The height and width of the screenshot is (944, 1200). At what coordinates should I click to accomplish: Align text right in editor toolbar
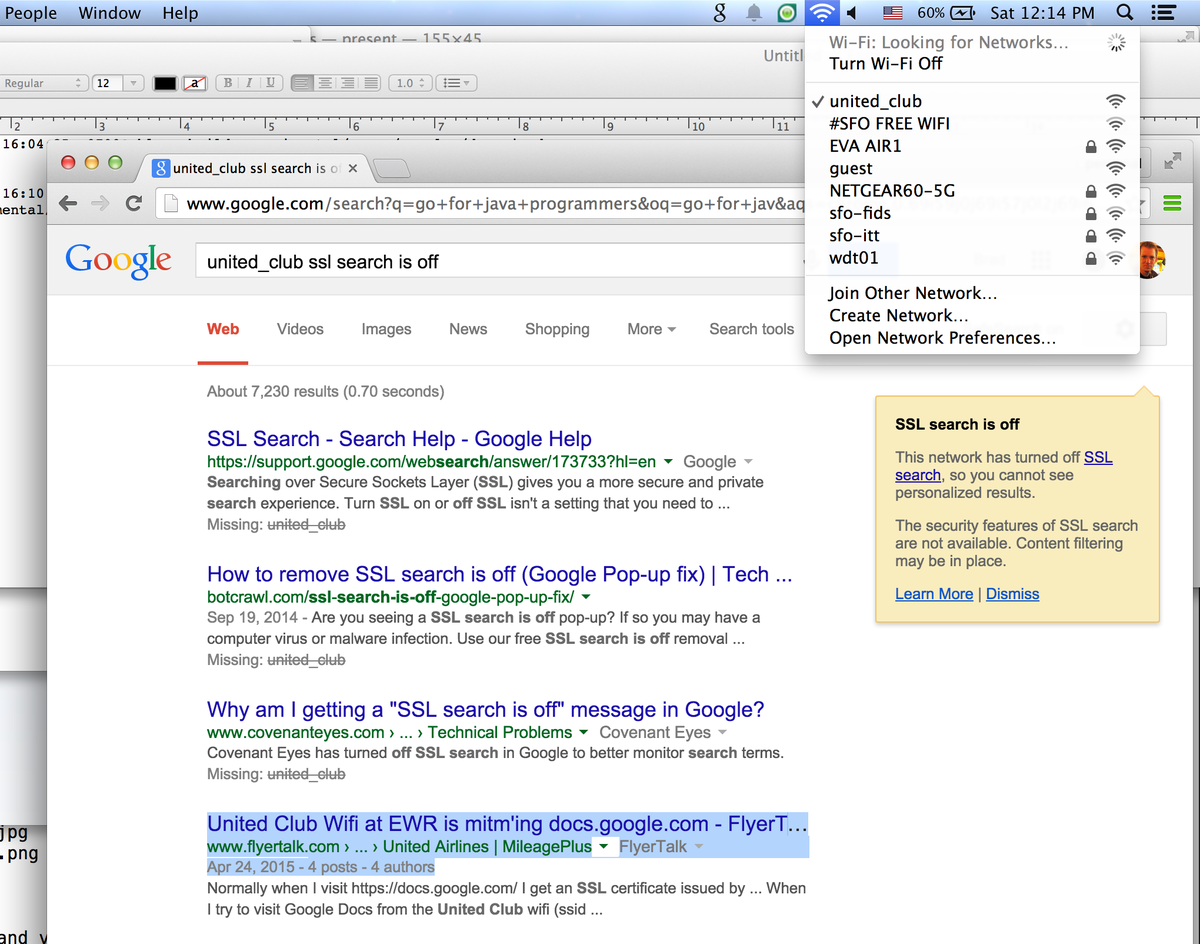346,83
